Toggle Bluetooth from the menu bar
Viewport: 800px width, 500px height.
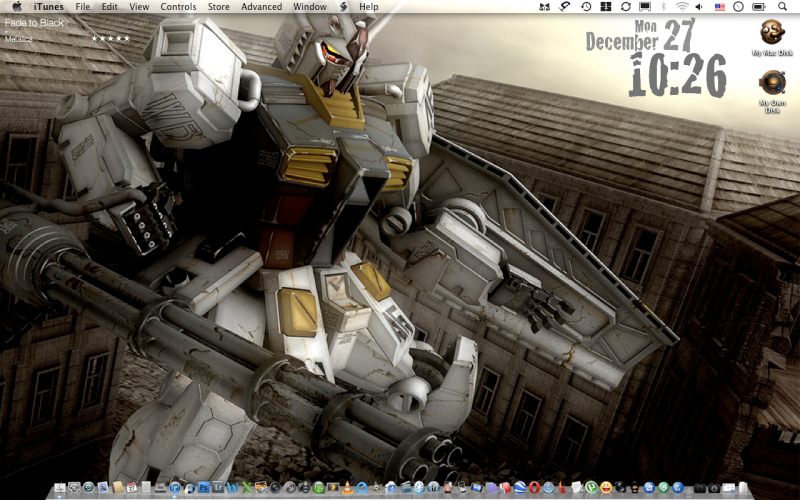[x=663, y=6]
